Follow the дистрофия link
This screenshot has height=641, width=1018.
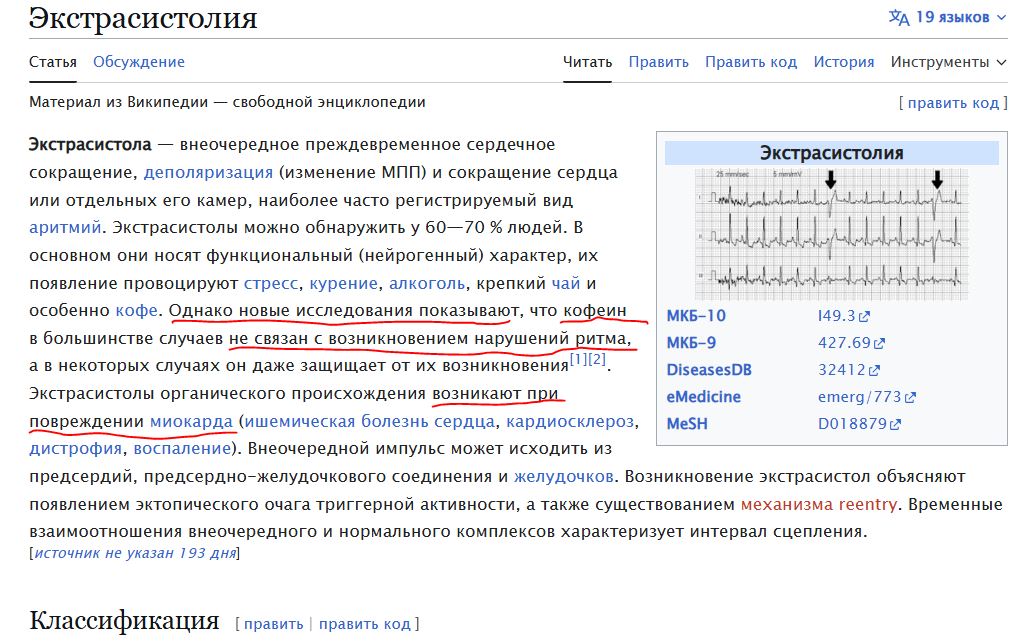point(75,449)
